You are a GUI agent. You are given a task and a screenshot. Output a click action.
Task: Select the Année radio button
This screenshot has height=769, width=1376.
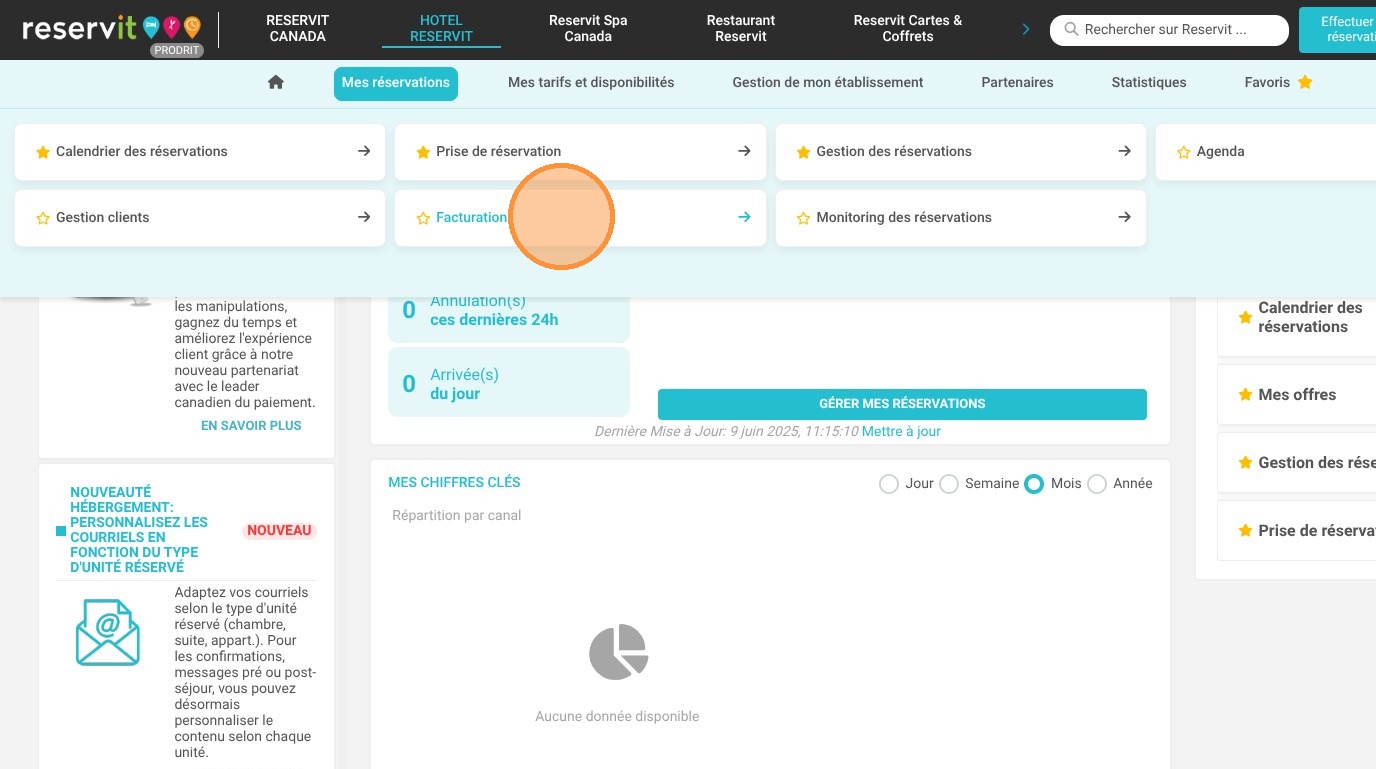[x=1097, y=484]
